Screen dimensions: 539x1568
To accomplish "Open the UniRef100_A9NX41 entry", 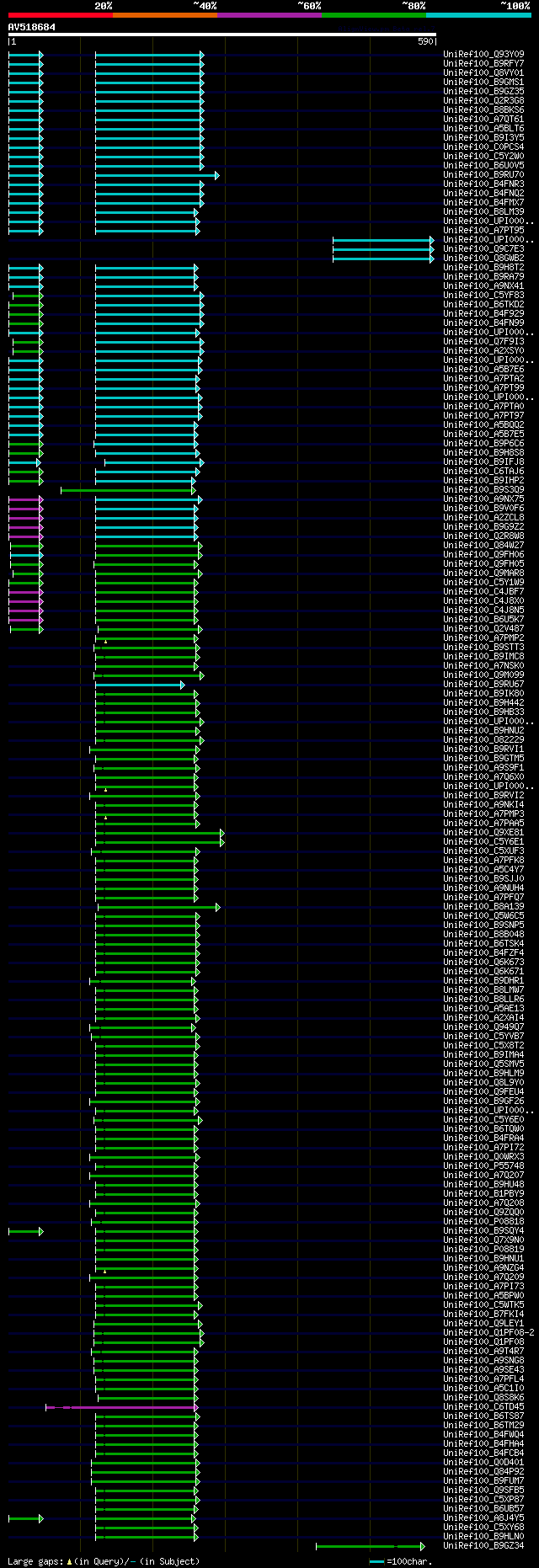I will [x=483, y=286].
